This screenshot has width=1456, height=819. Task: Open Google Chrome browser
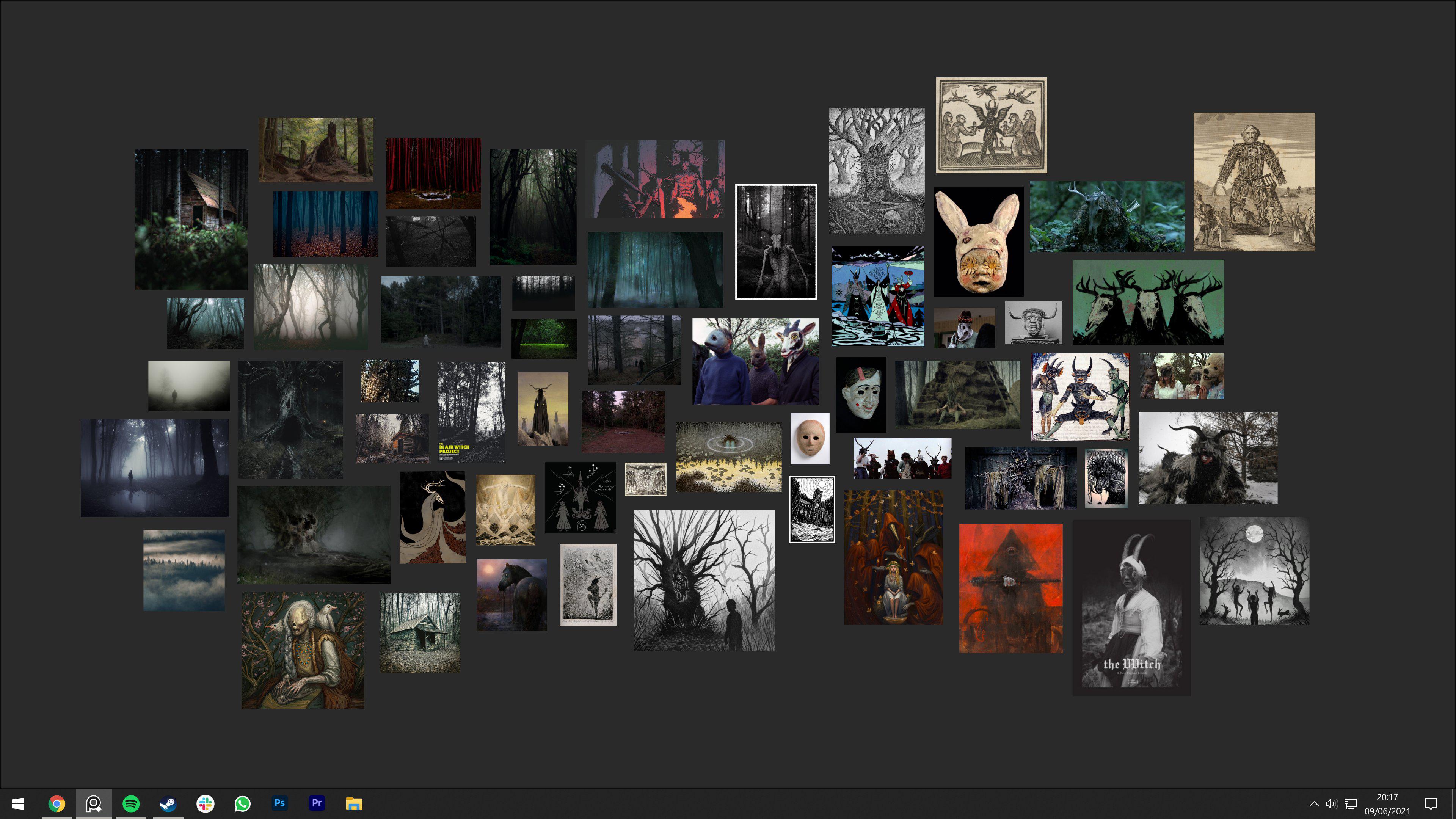(x=56, y=803)
